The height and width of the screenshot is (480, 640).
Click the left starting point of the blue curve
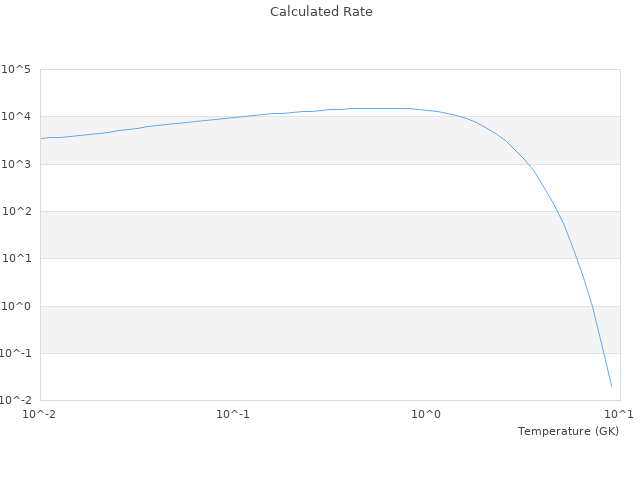(41, 138)
